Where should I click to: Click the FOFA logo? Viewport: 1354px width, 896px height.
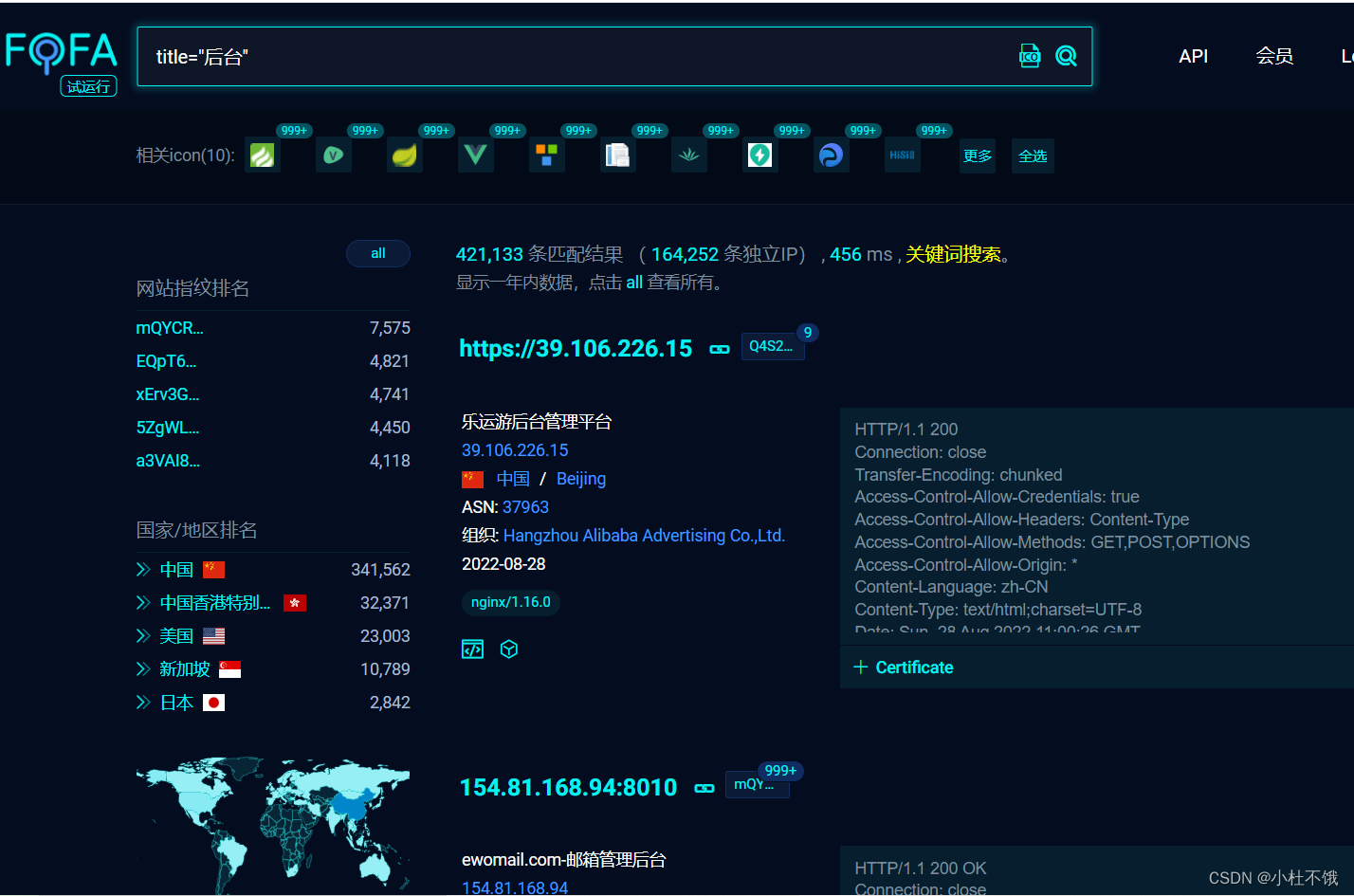click(61, 52)
